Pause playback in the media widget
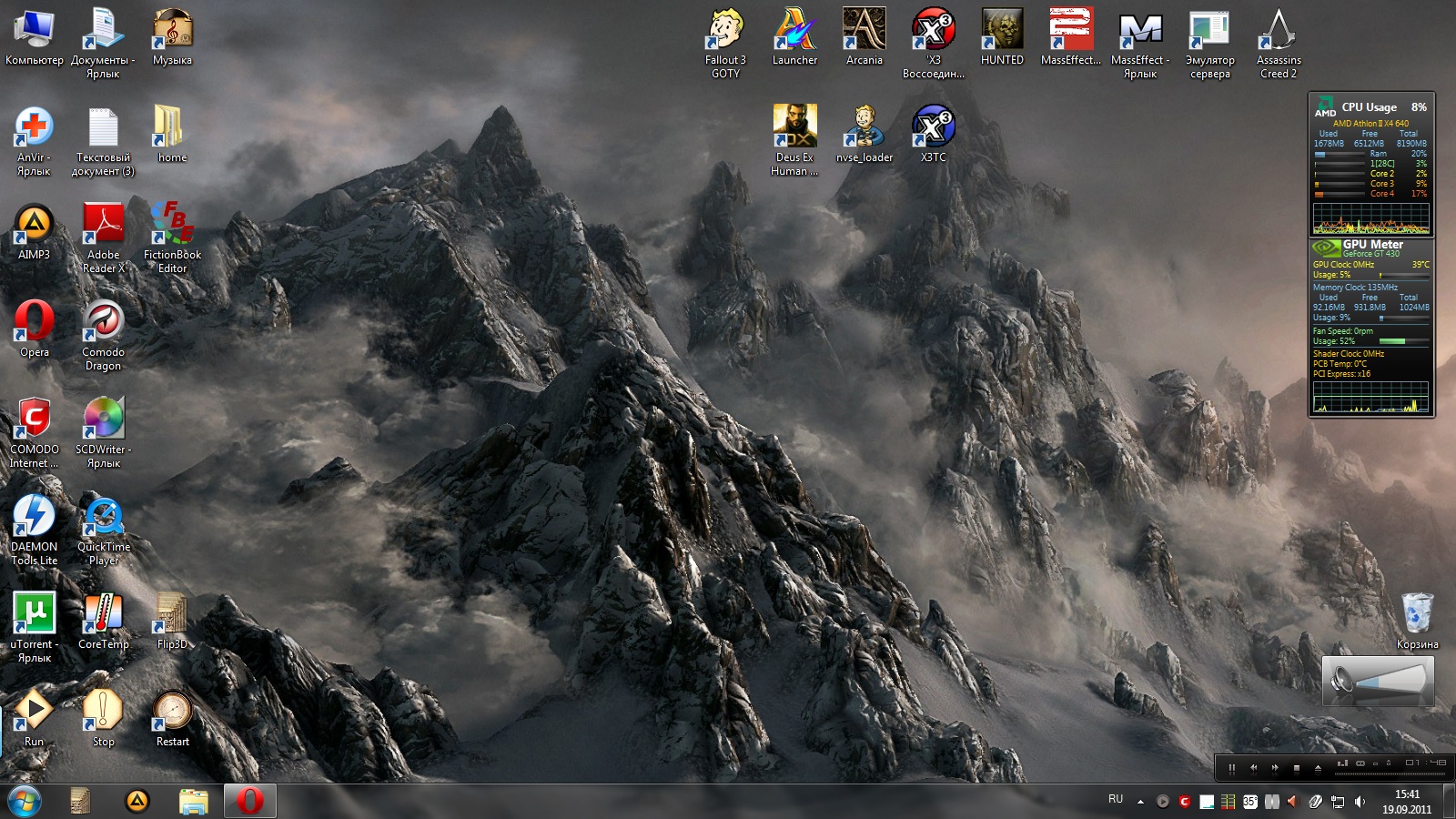 1231,768
